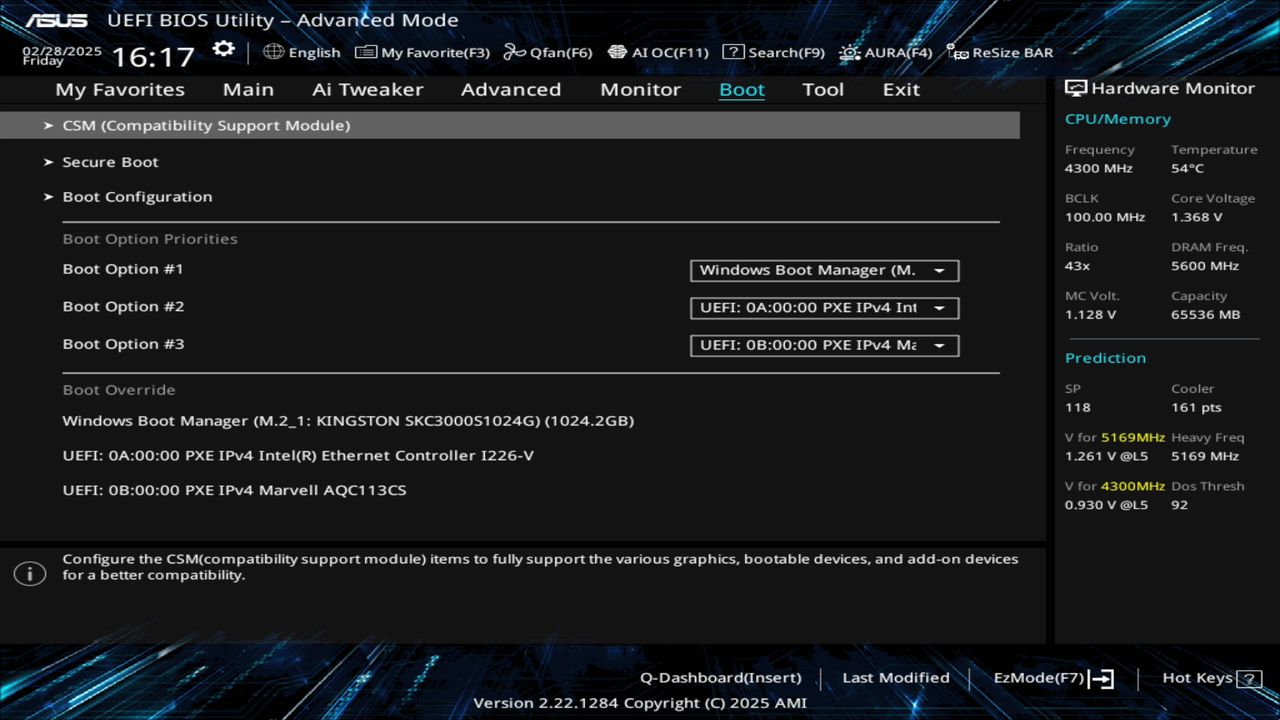1280x720 pixels.
Task: Click Hardware Monitor display icon
Action: click(x=1076, y=88)
